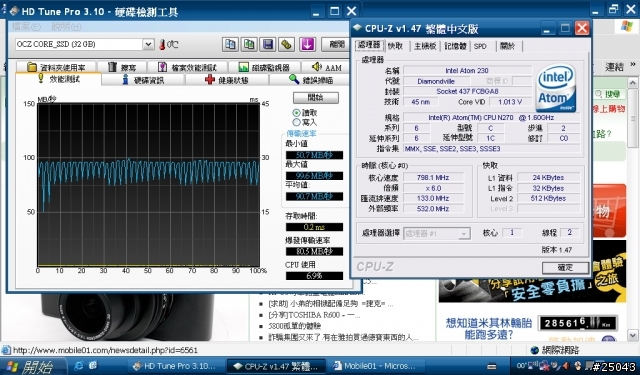
Task: Switch to the CPU-Z v1.47 taskbar button
Action: coord(276,366)
